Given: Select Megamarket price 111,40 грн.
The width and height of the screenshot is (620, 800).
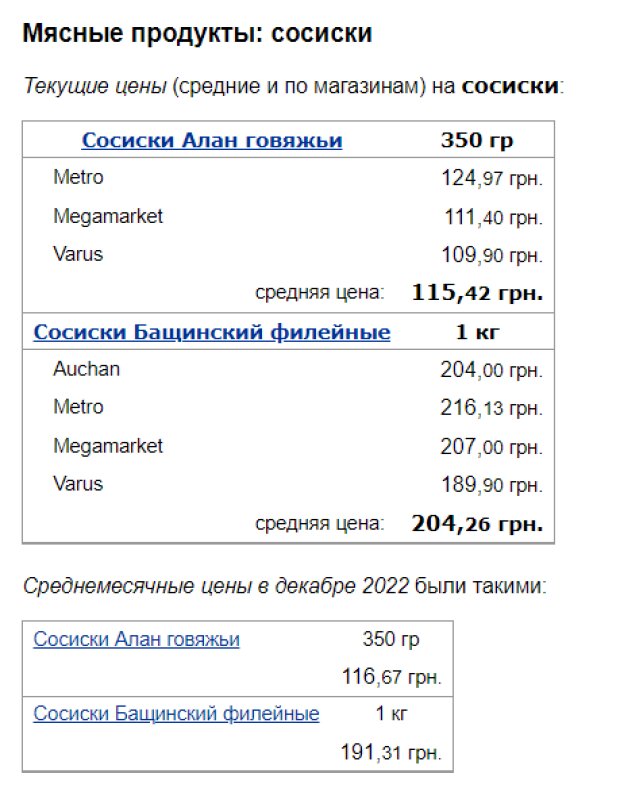Looking at the screenshot, I should point(493,217).
